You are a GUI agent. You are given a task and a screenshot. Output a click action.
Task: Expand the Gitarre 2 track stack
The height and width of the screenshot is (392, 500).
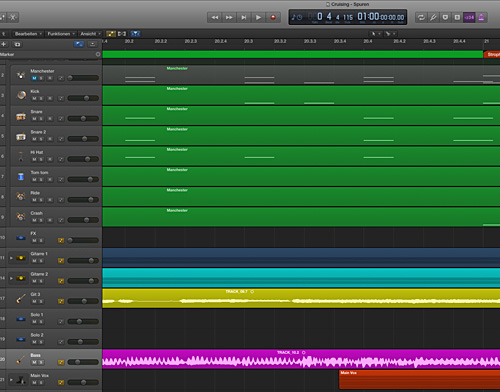click(x=11, y=278)
